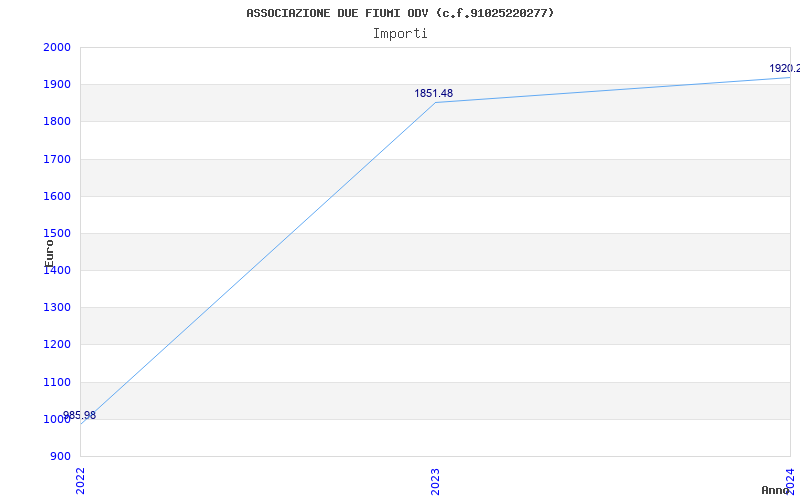Image resolution: width=800 pixels, height=500 pixels.
Task: Click the 1800 y-axis value
Action: [x=57, y=122]
